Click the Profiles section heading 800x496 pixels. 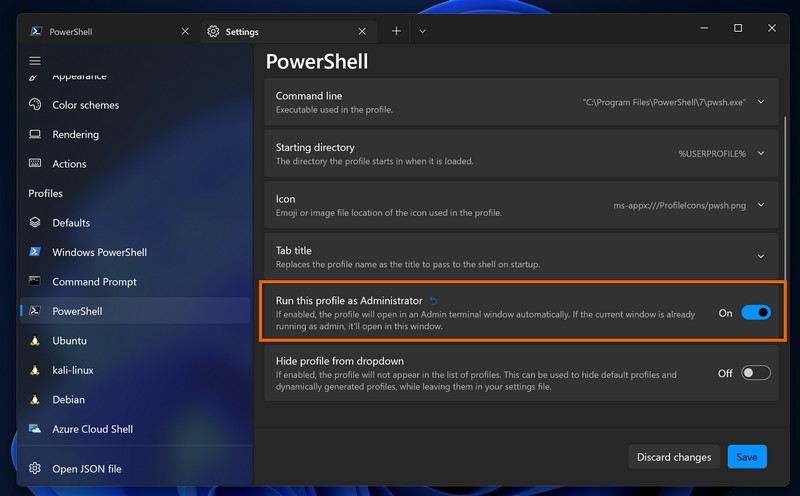pos(45,193)
